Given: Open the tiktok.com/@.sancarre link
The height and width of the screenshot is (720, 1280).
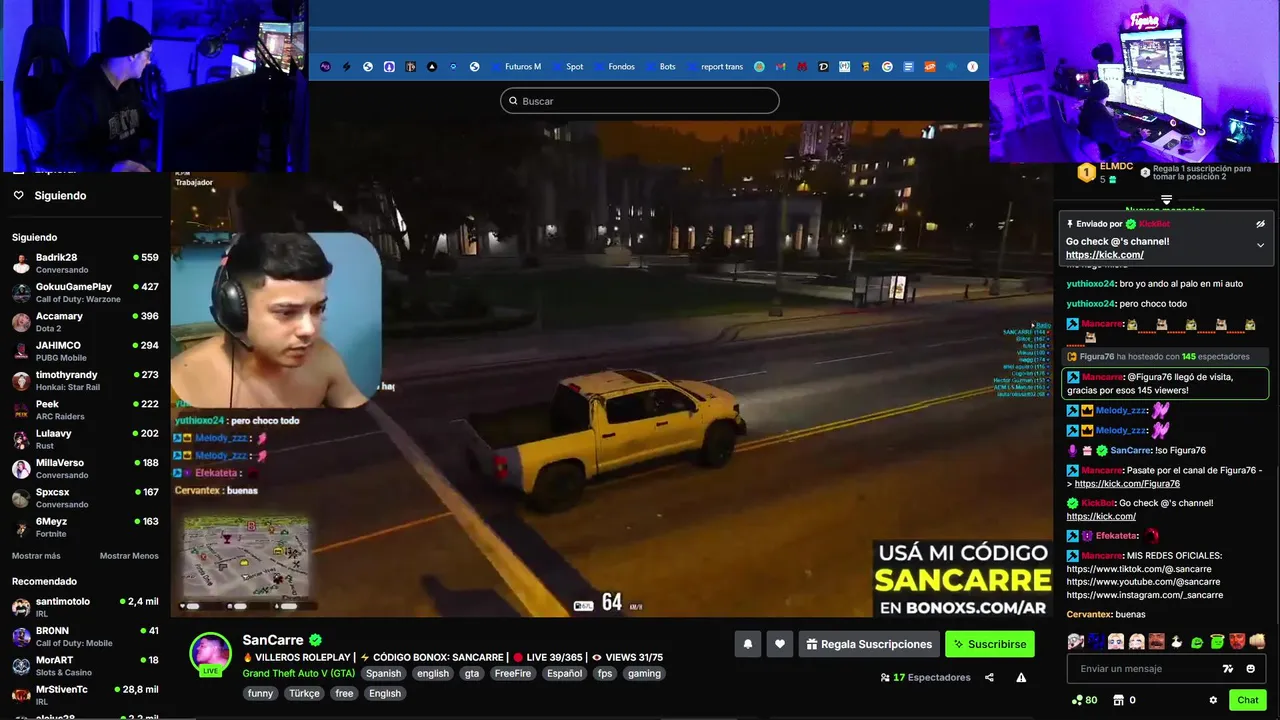Looking at the screenshot, I should point(1139,569).
